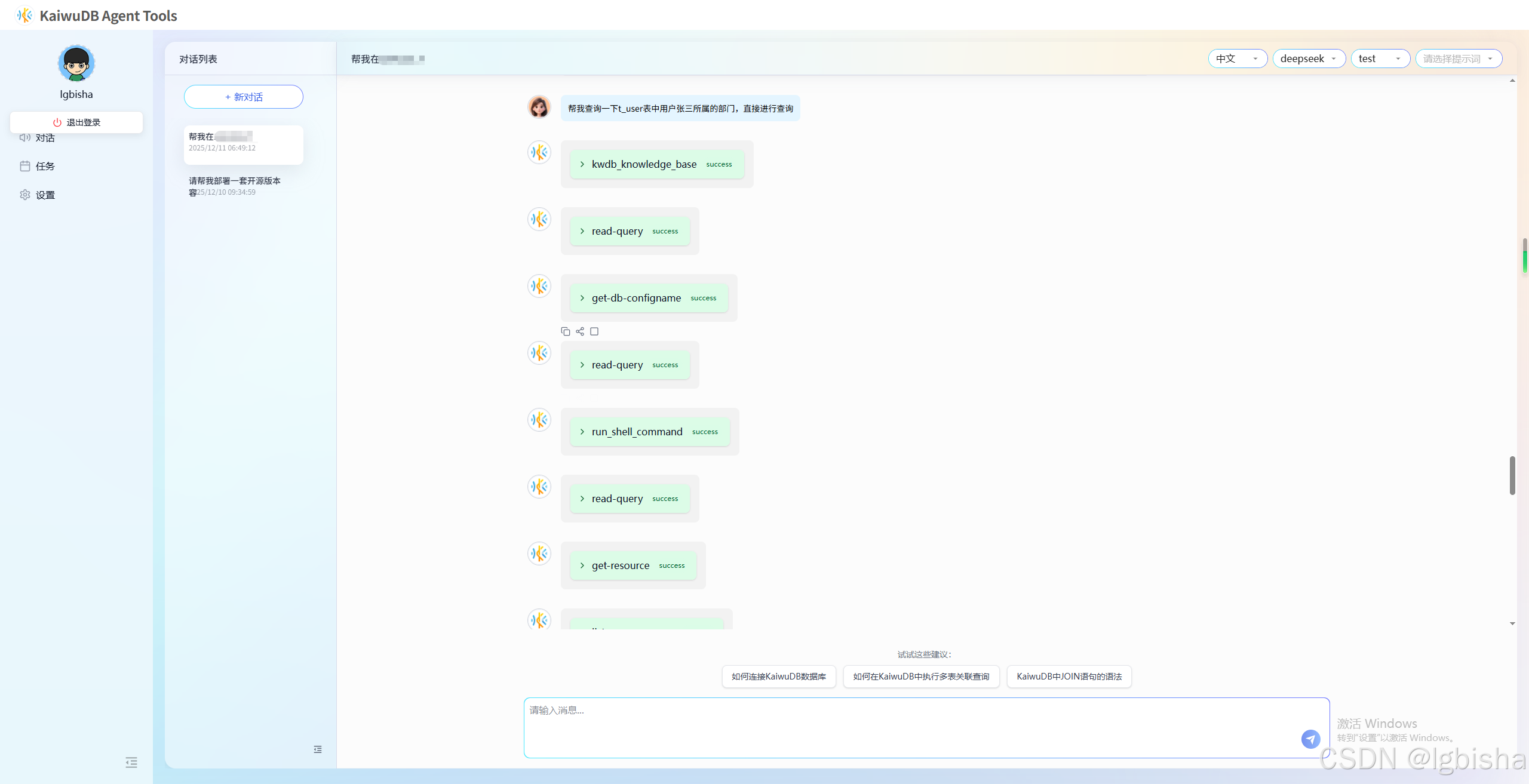Click the send message paper-plane button
Viewport: 1529px width, 784px height.
coord(1310,739)
